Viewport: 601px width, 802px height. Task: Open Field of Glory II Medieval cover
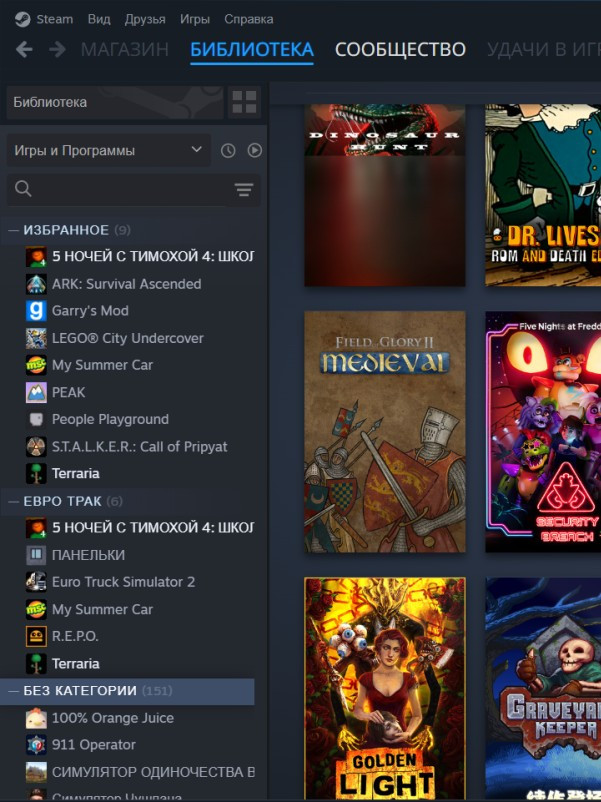coord(385,432)
